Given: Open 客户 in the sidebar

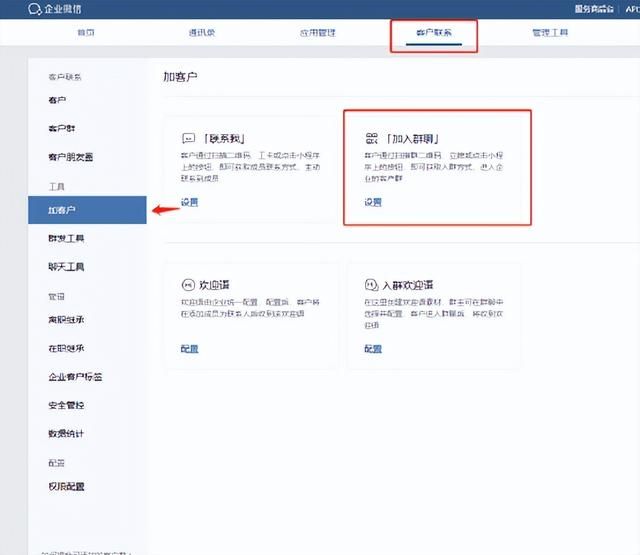Looking at the screenshot, I should [57, 100].
